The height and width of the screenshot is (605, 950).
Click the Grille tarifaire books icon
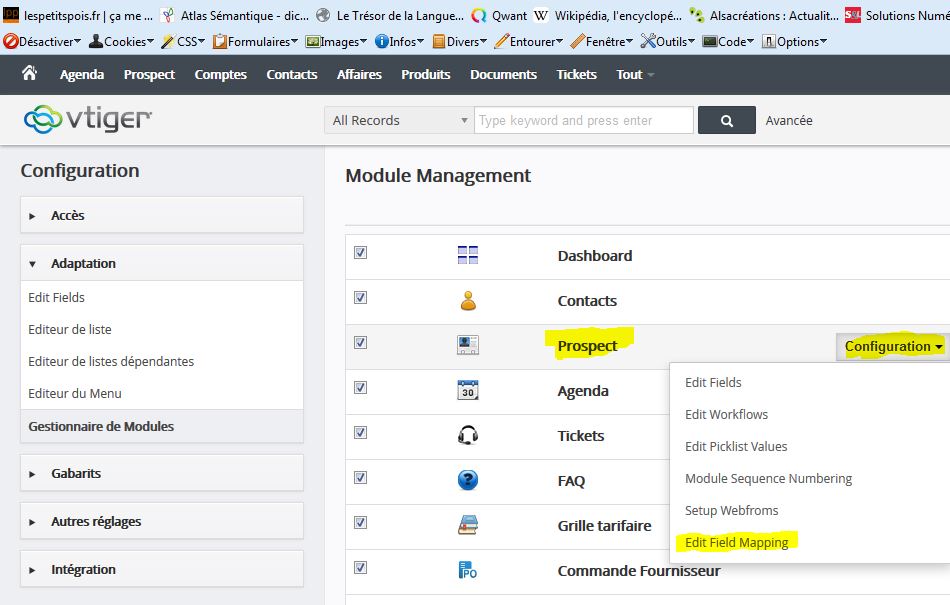pos(467,525)
